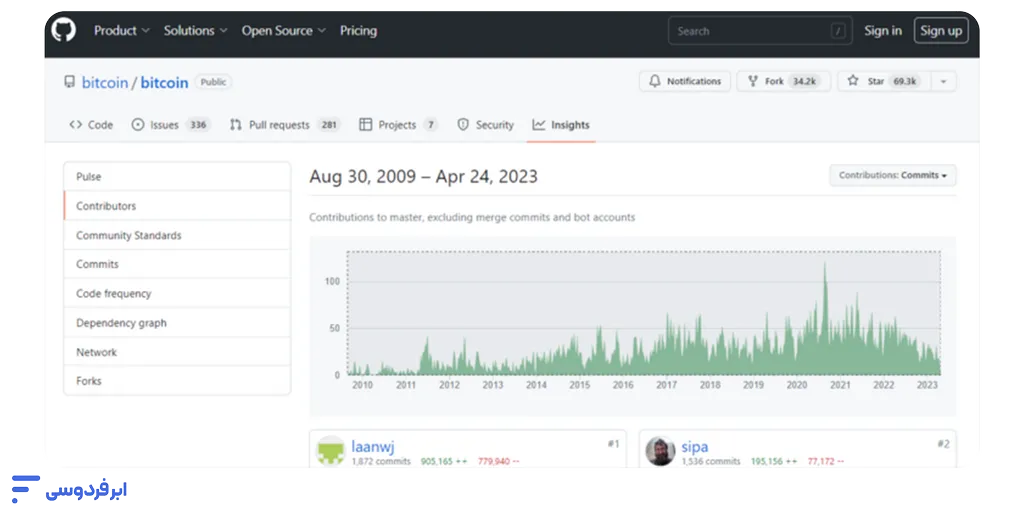Open Pulse in the sidebar
The height and width of the screenshot is (515, 1024).
point(177,177)
